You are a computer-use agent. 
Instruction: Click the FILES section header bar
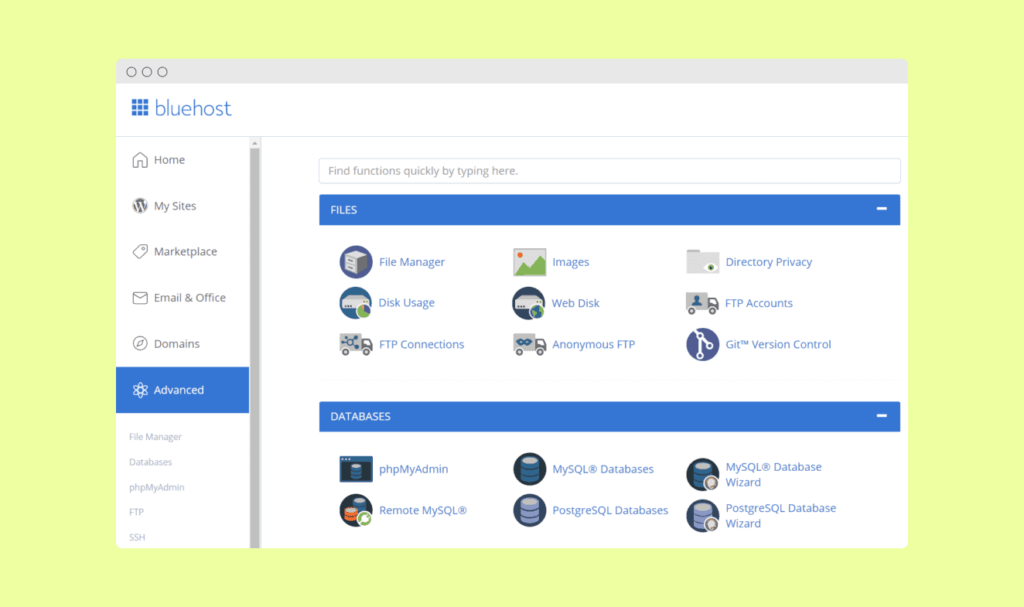pyautogui.click(x=610, y=210)
